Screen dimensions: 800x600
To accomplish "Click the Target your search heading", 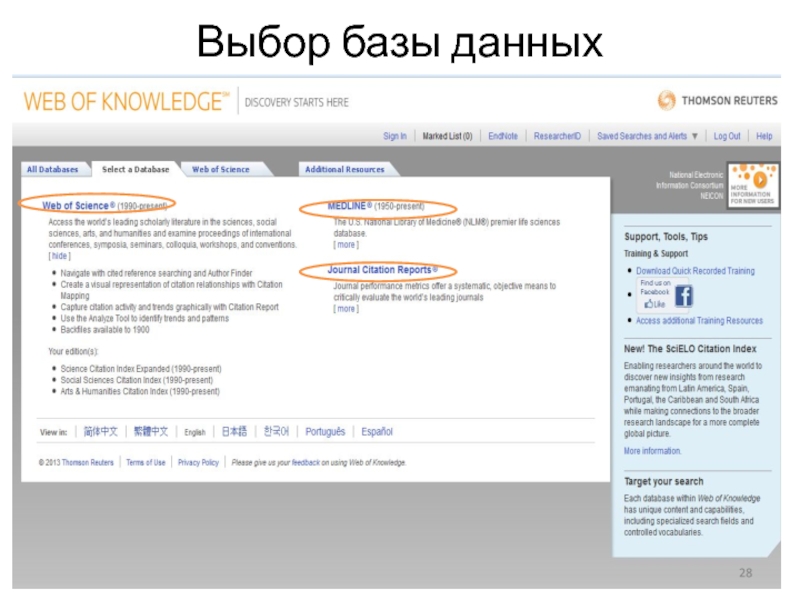I will 663,482.
